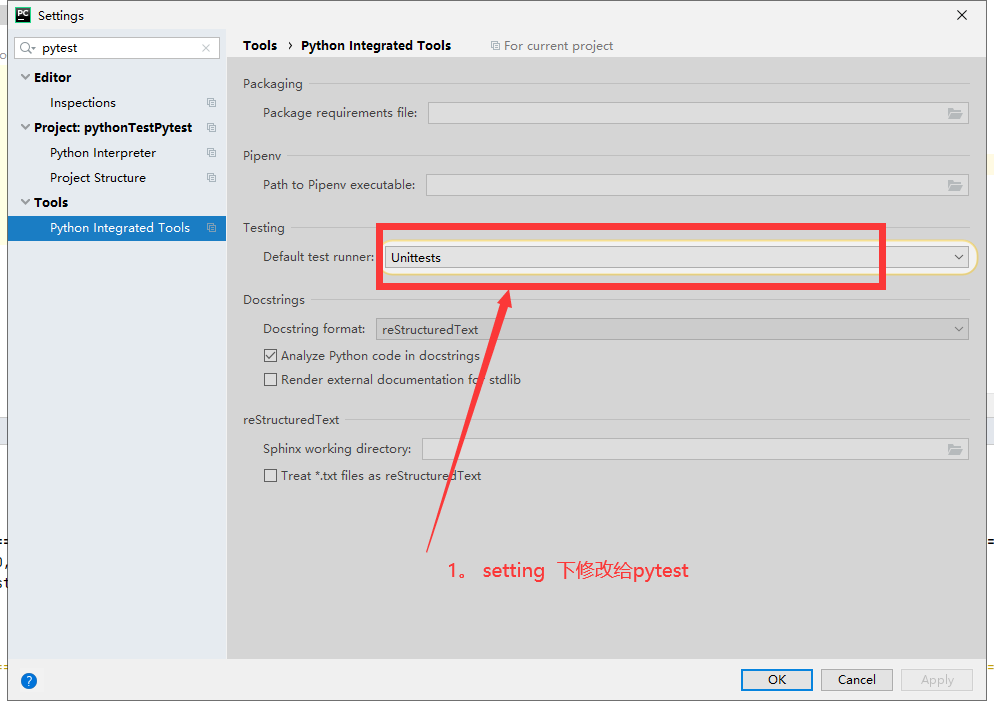Select the Editor category
Viewport: 994px width, 708px height.
pyautogui.click(x=53, y=77)
